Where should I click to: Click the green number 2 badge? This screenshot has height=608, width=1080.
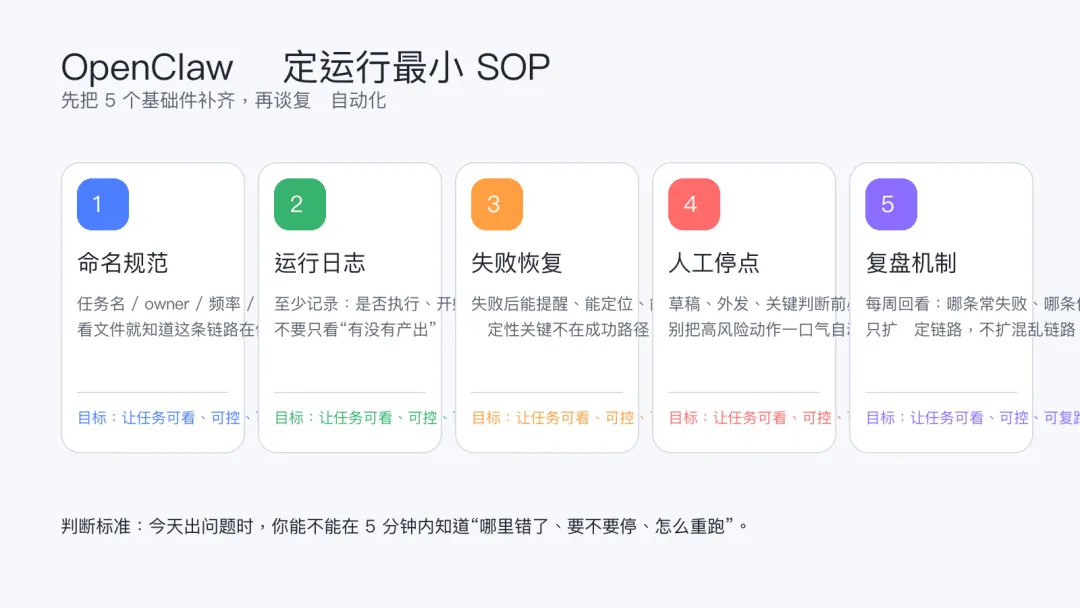pyautogui.click(x=300, y=204)
